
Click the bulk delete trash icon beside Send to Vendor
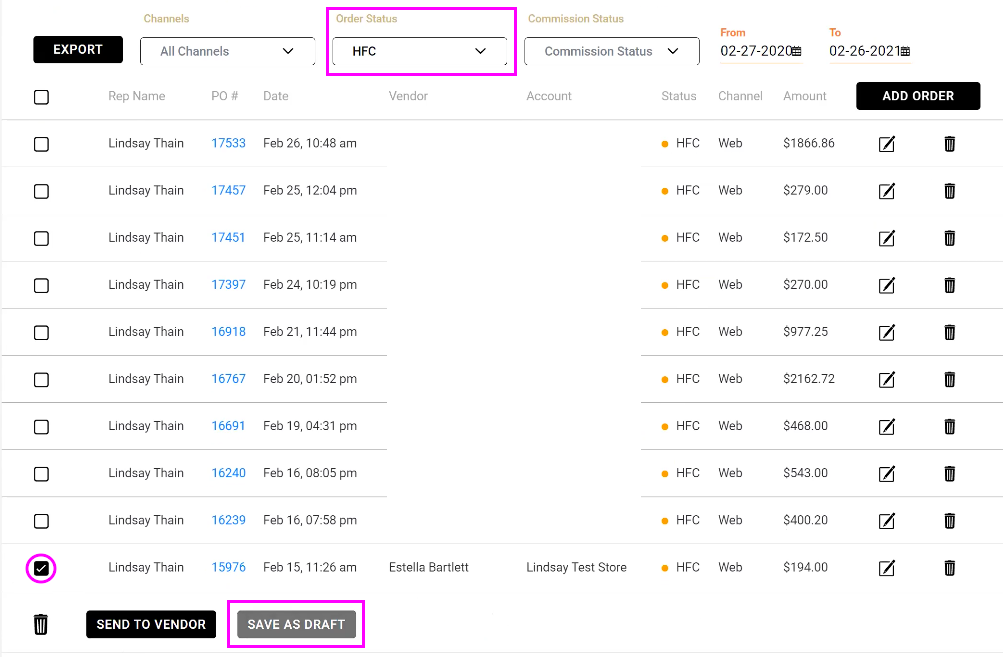tap(41, 625)
